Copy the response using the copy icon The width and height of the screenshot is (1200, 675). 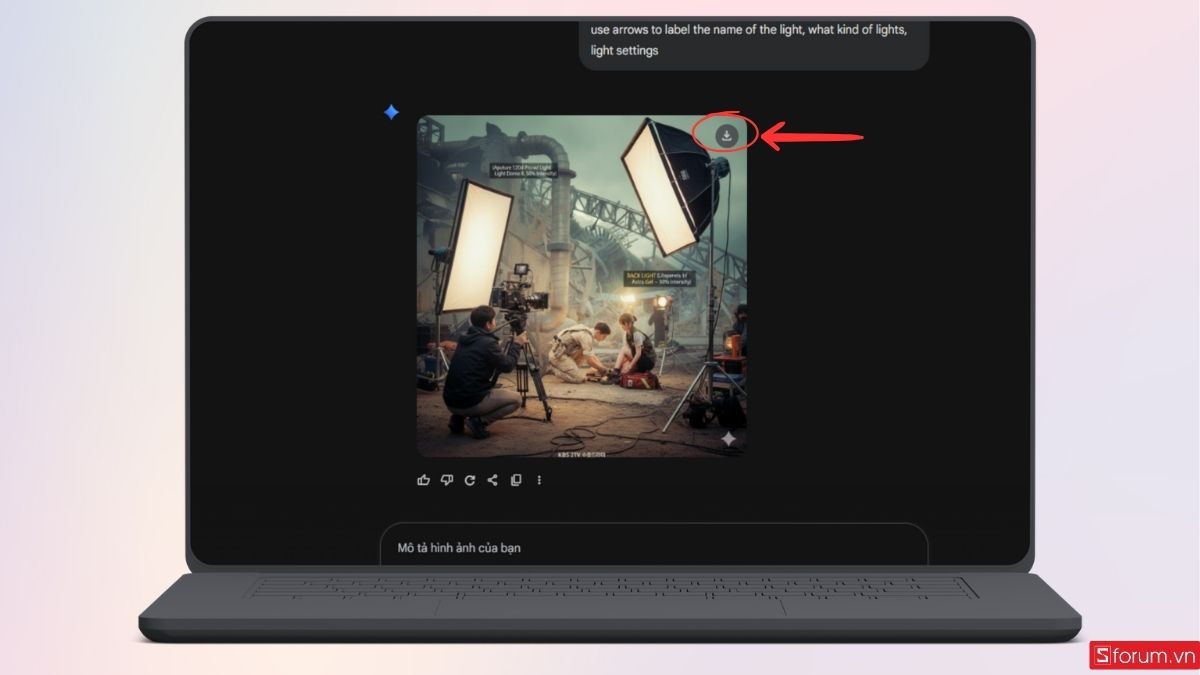point(516,480)
